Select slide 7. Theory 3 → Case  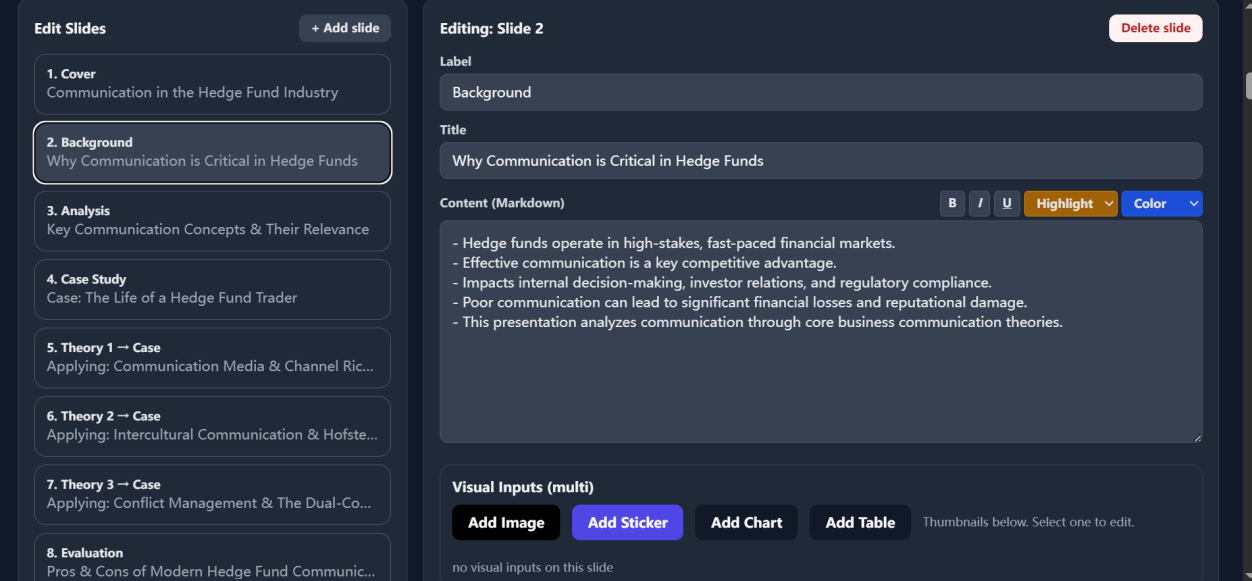click(212, 495)
